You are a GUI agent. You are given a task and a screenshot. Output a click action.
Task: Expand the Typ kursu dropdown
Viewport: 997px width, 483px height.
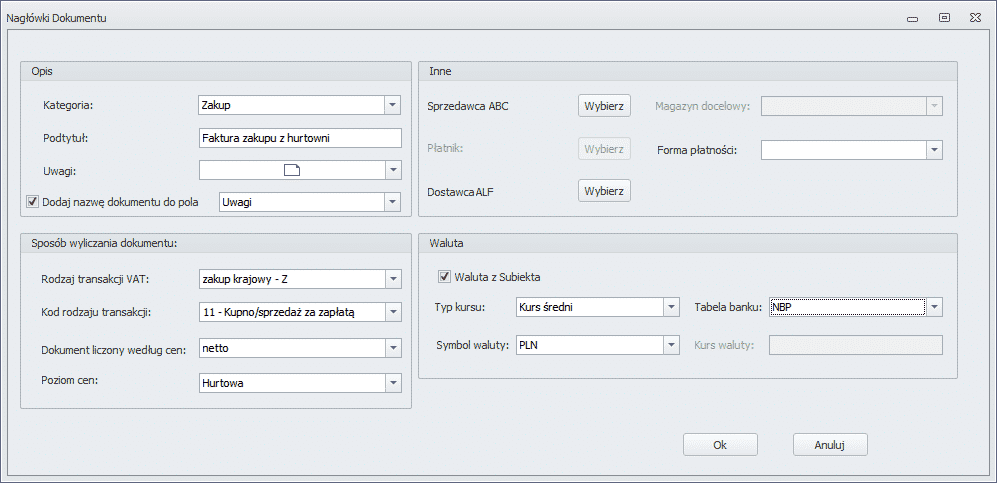(x=672, y=308)
